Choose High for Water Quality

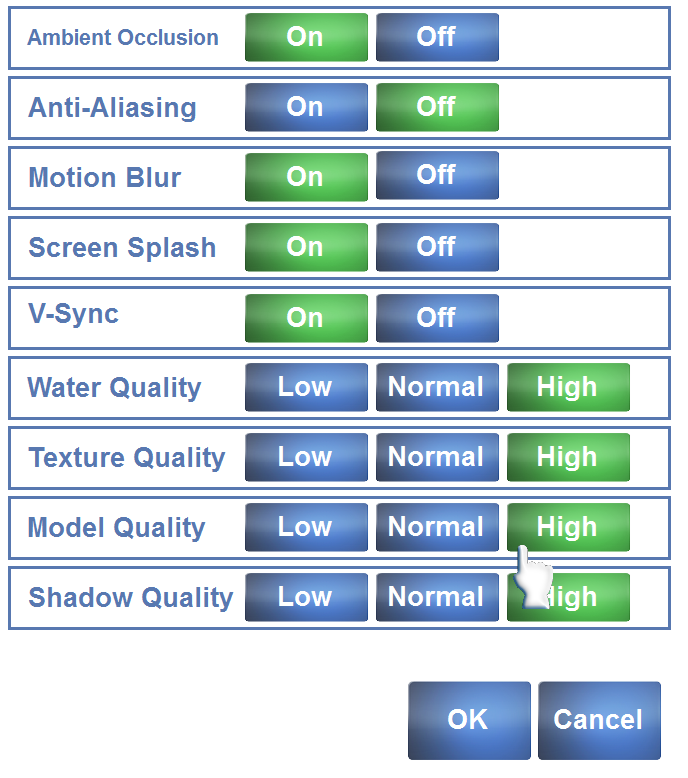[568, 388]
